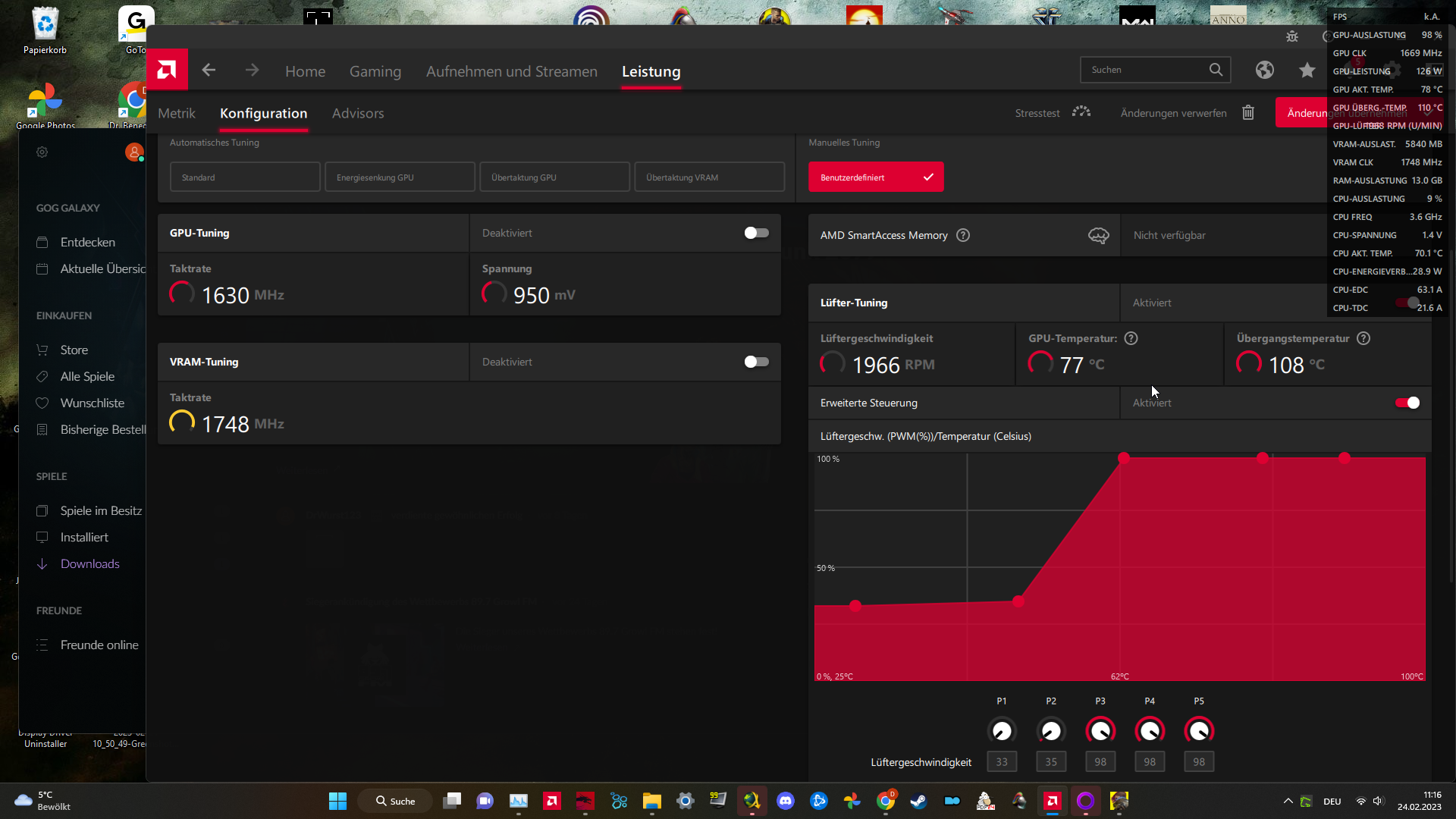
Task: Click the AMD logo home icon
Action: click(167, 70)
